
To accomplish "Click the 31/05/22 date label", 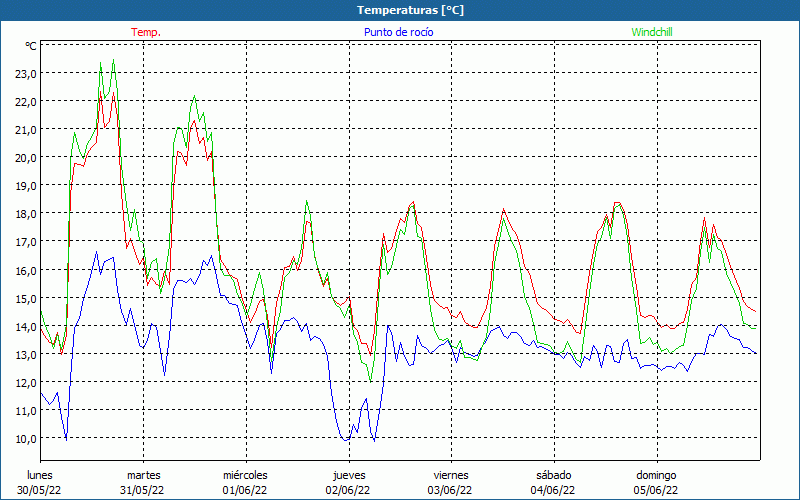I will click(142, 490).
